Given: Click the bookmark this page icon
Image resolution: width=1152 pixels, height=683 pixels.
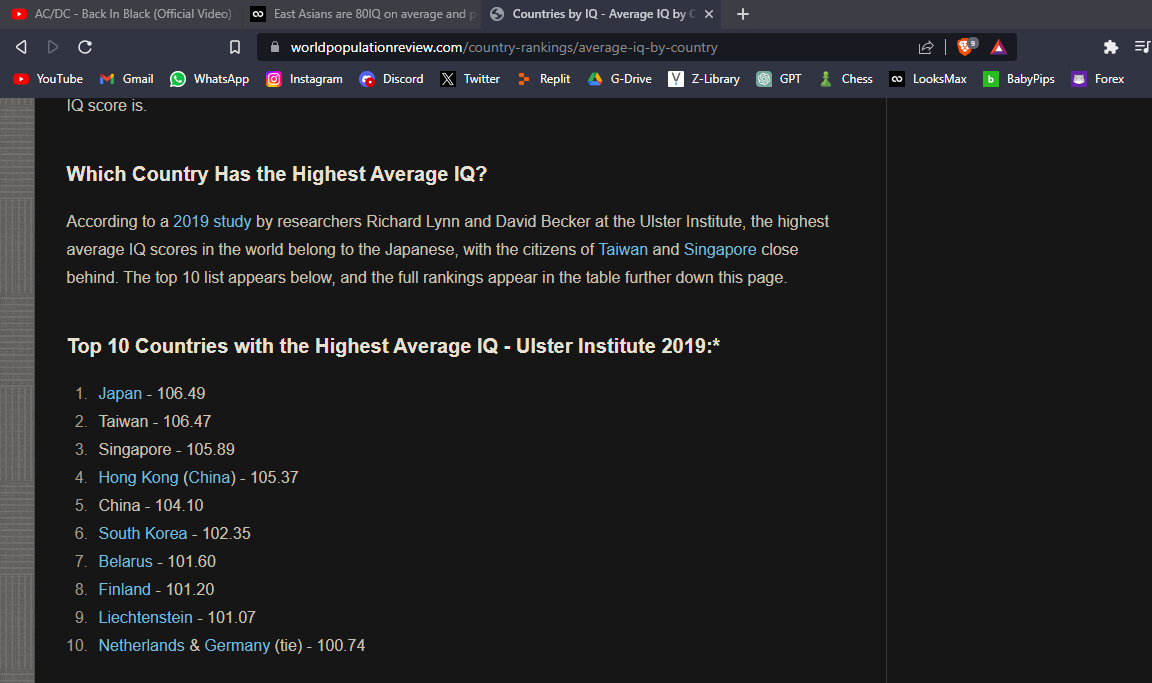Looking at the screenshot, I should point(235,47).
